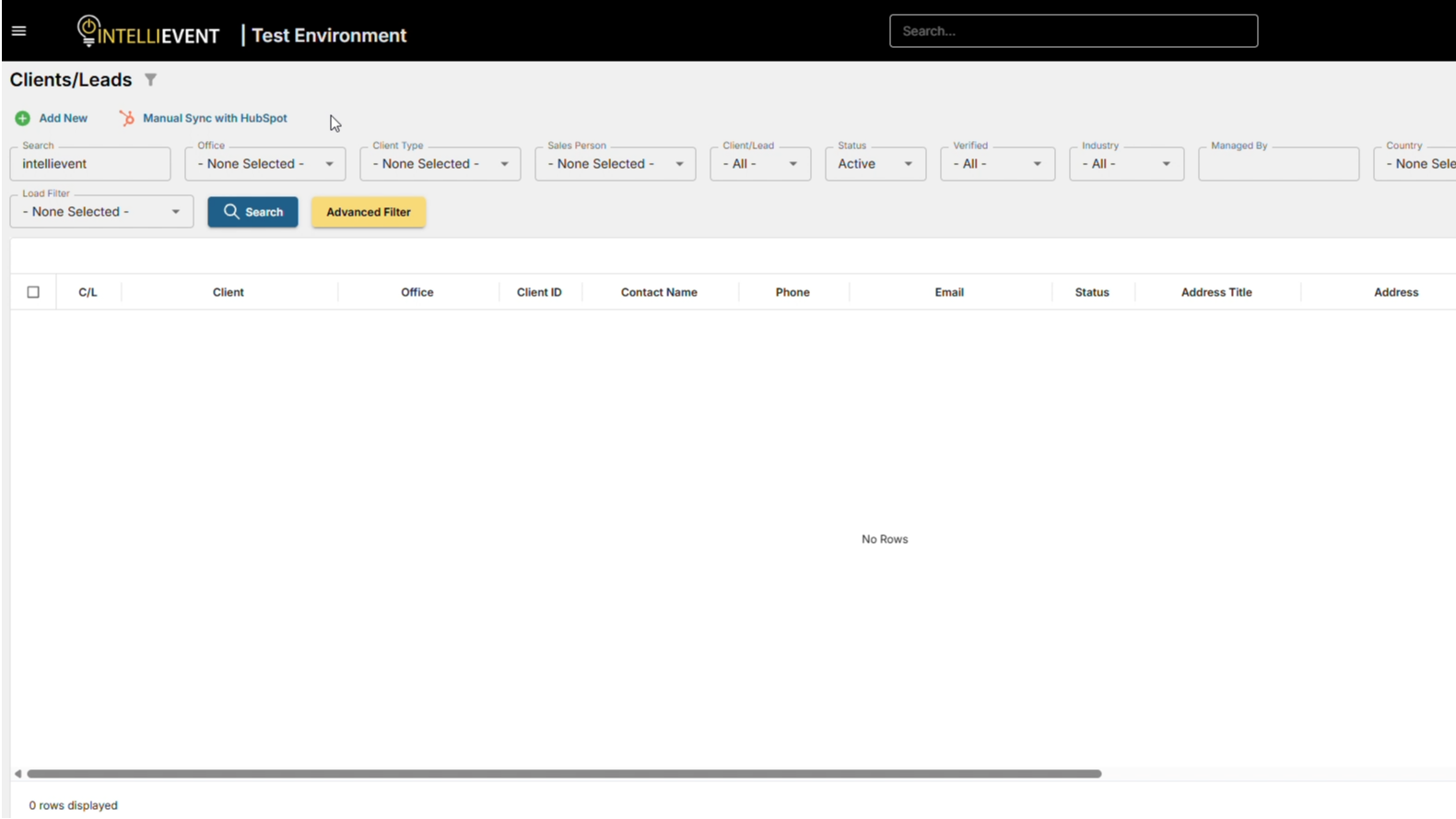The image size is (1456, 819).
Task: Open the Load Filter dropdown
Action: (101, 212)
